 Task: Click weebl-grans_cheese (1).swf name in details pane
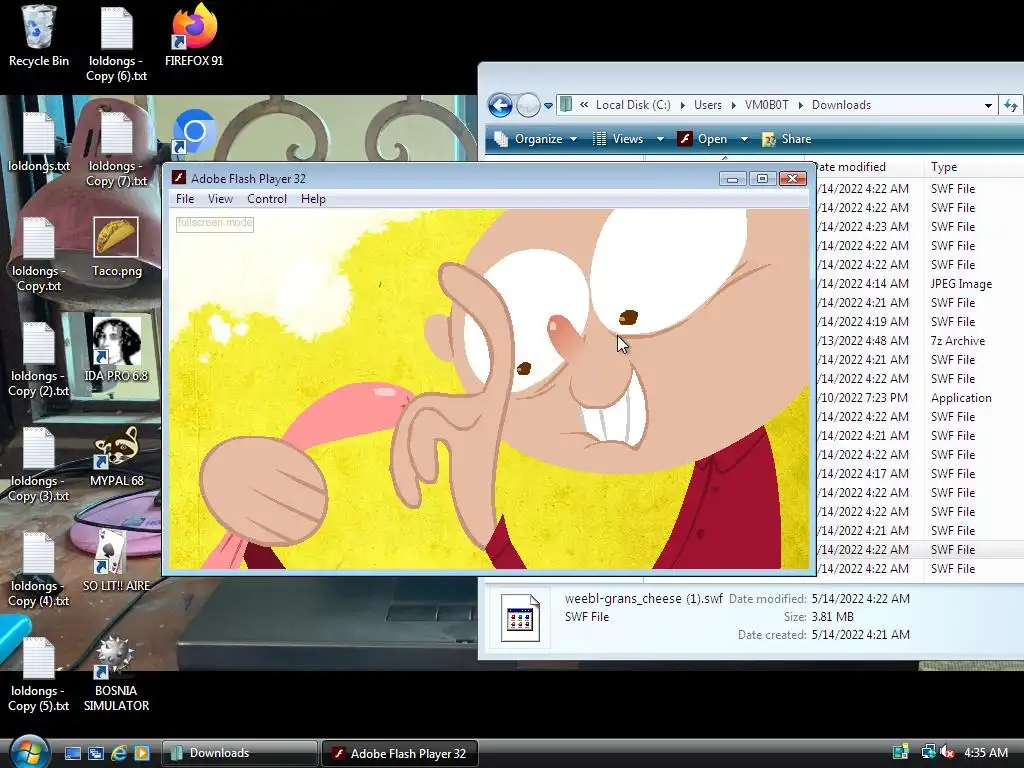(643, 599)
